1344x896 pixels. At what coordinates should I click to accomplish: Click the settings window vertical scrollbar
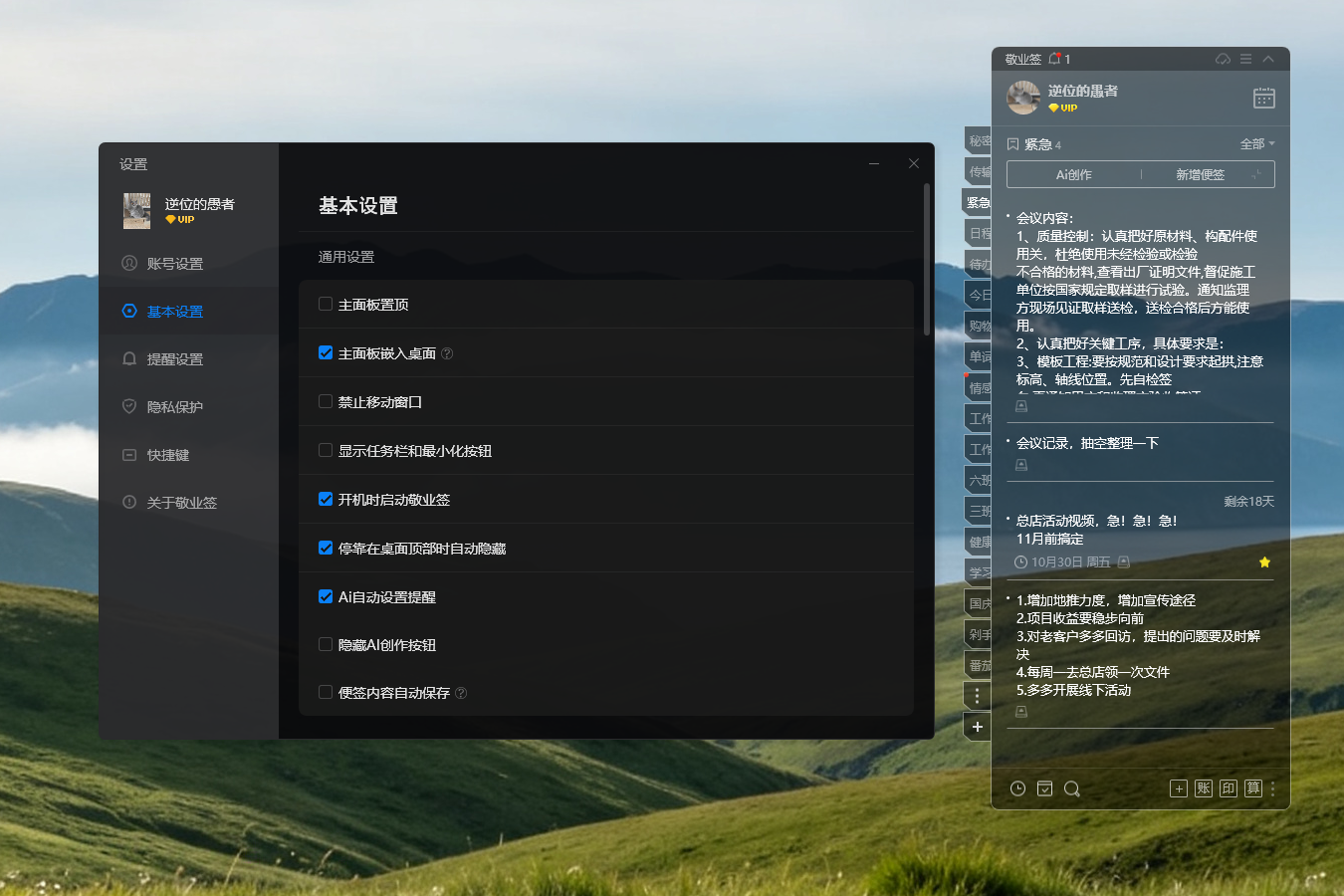(927, 259)
